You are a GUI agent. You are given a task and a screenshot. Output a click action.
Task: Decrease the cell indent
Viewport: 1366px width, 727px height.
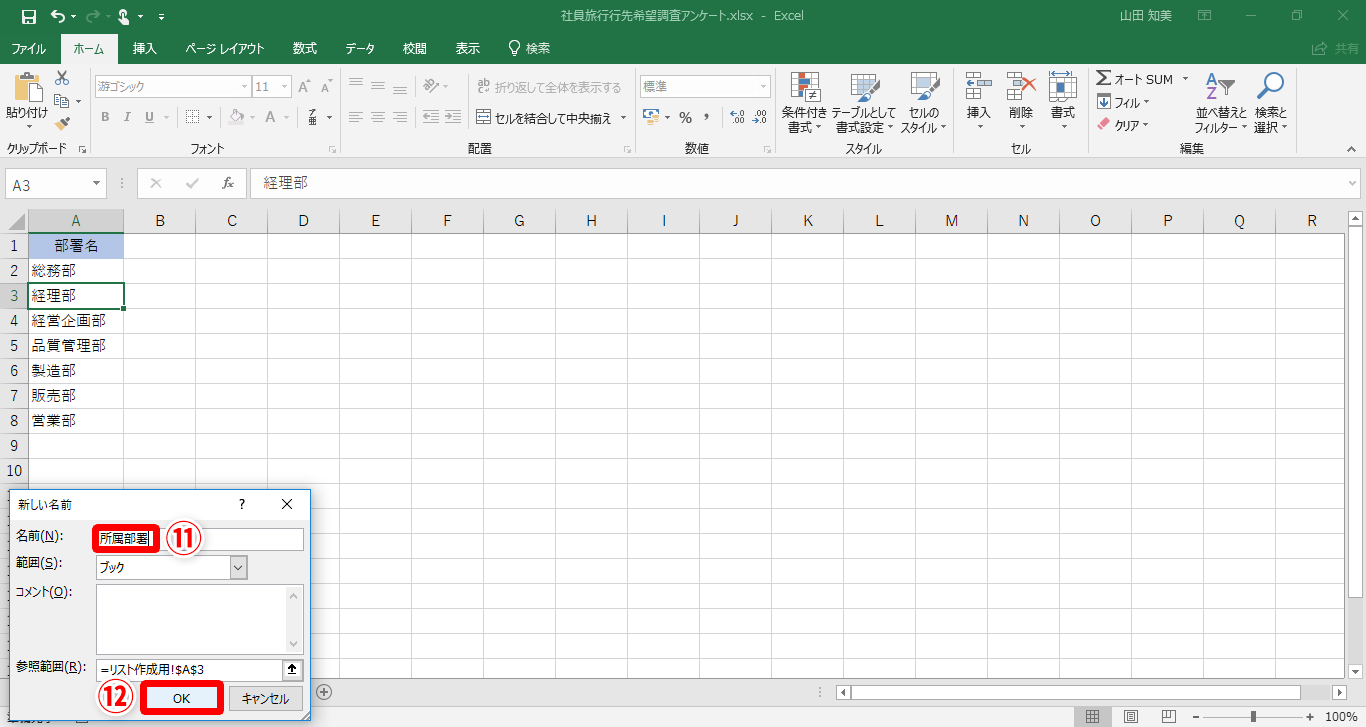tap(431, 117)
